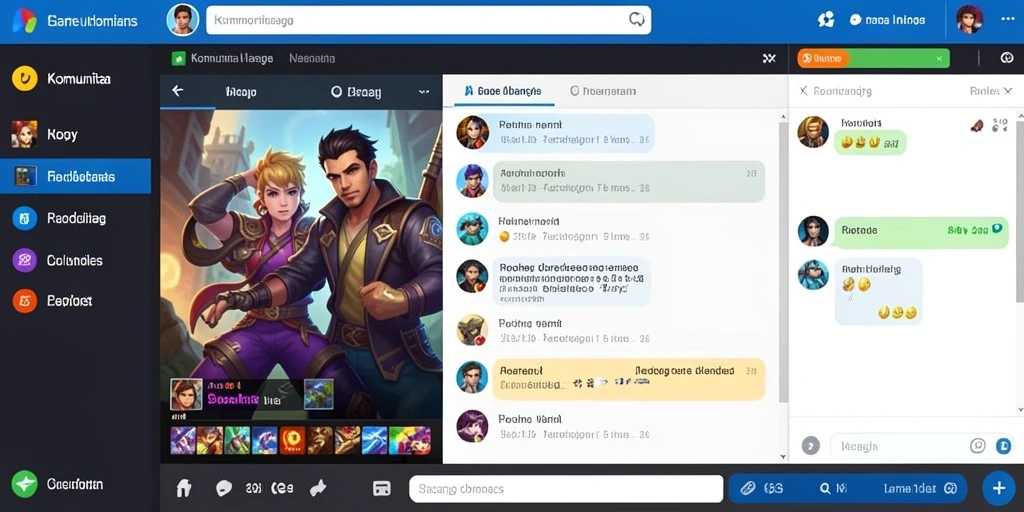Click the character portrait thumbnail in game panel

[185, 394]
